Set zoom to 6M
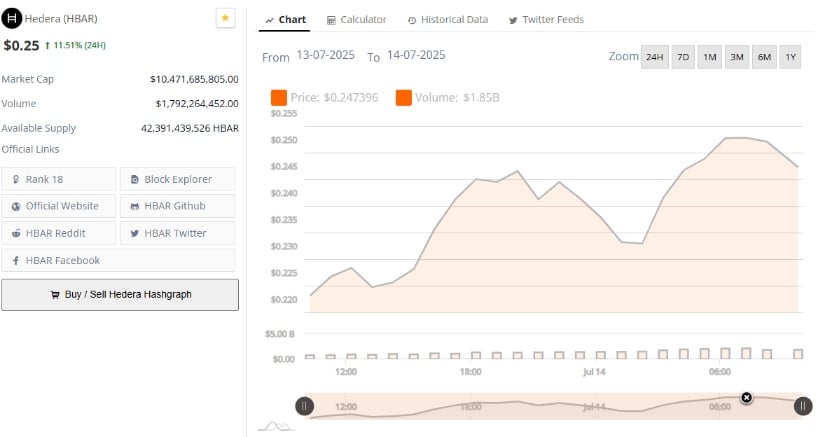The image size is (825, 437). [764, 57]
